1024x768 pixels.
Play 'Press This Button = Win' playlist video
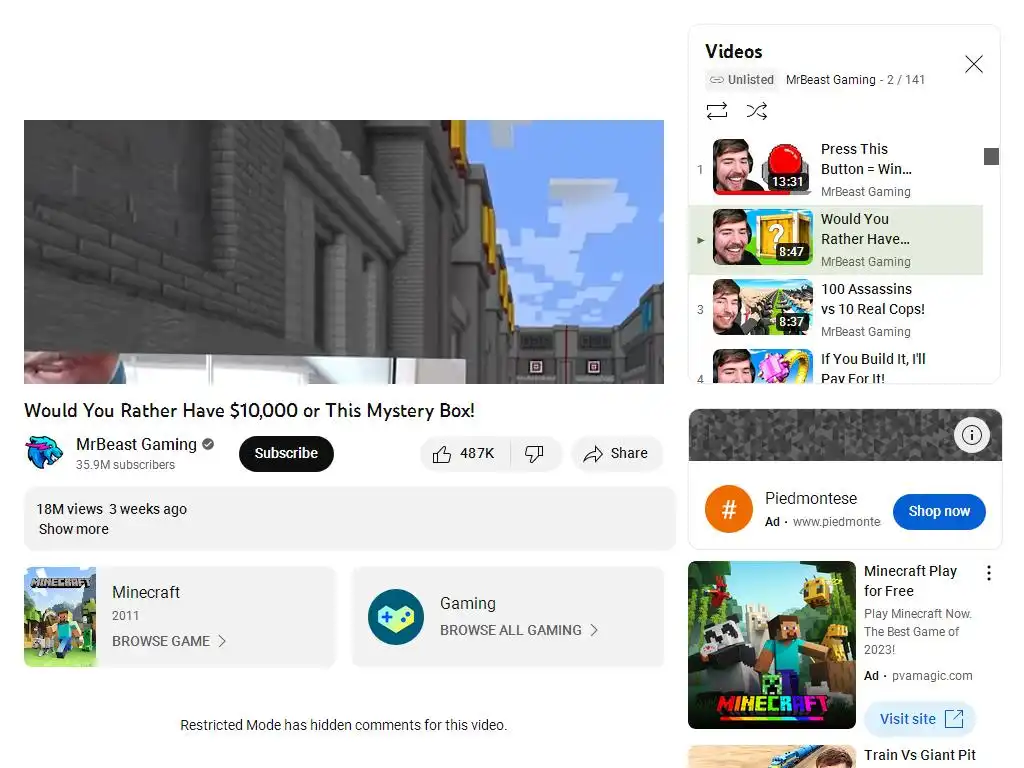(x=836, y=170)
